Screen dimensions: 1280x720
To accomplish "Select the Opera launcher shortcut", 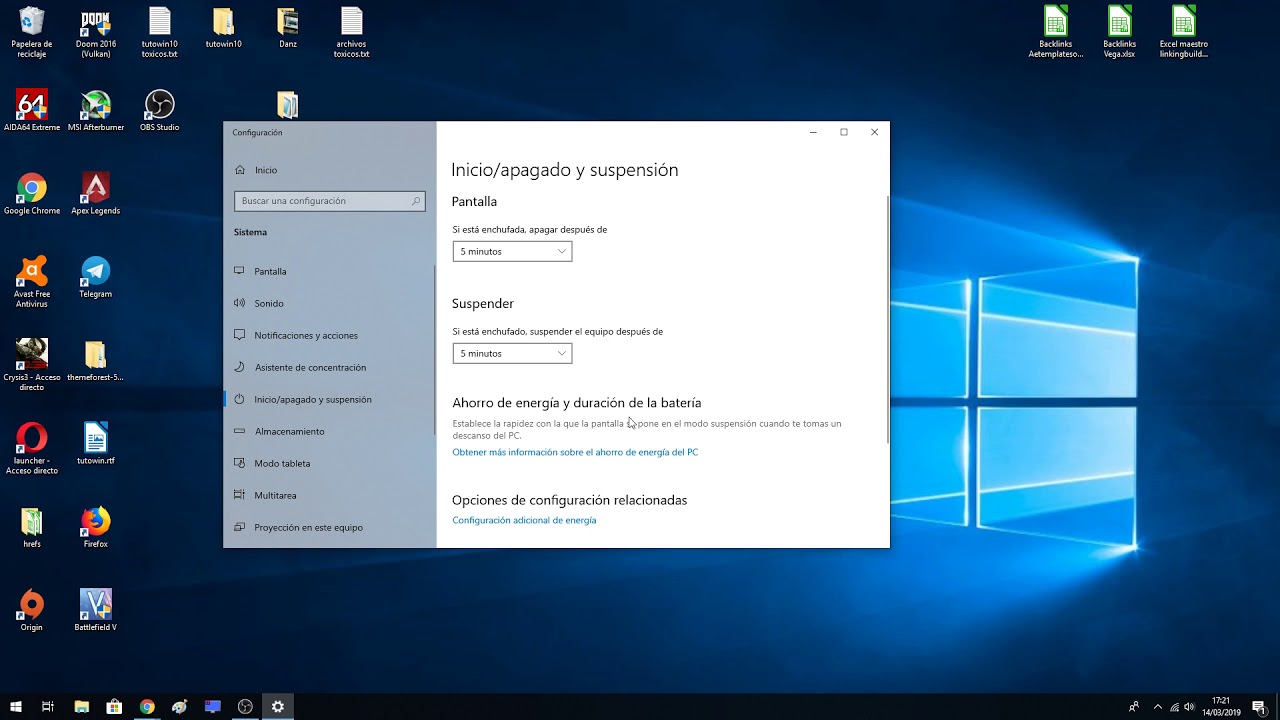I will 32,447.
